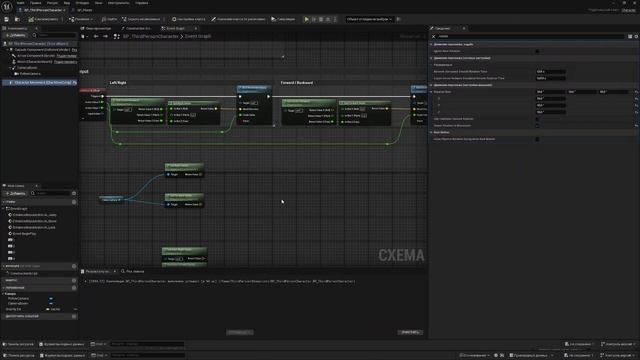The height and width of the screenshot is (360, 640).
Task: Go back in graph navigation history
Action: point(96,36)
